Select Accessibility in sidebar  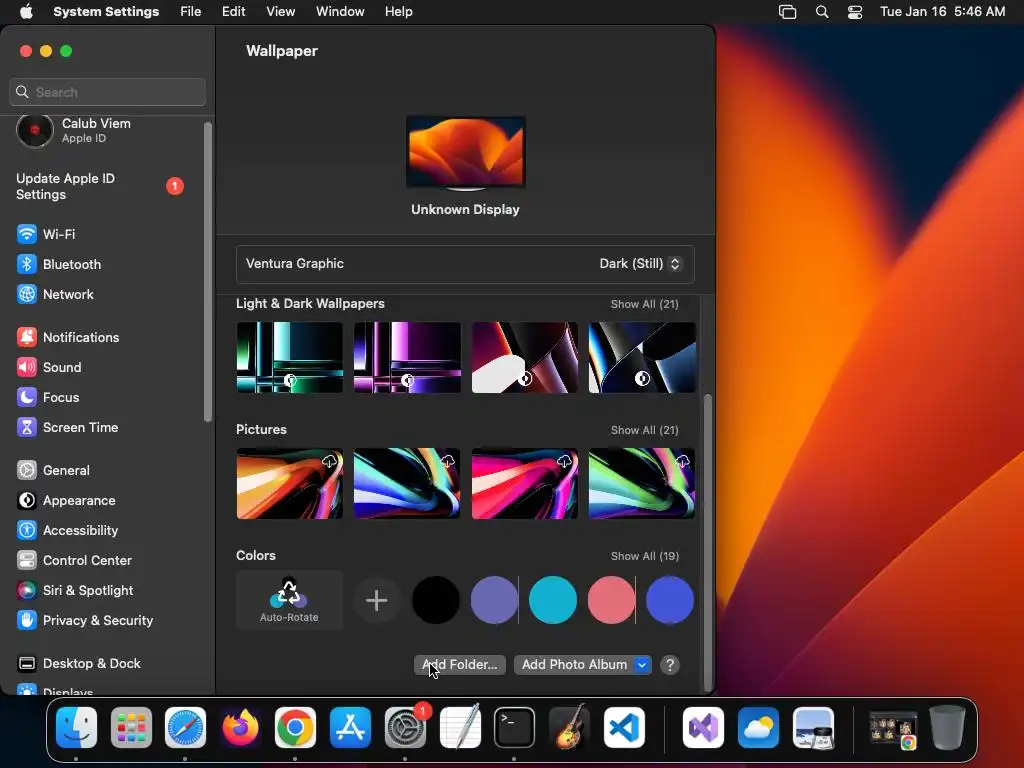(67, 530)
